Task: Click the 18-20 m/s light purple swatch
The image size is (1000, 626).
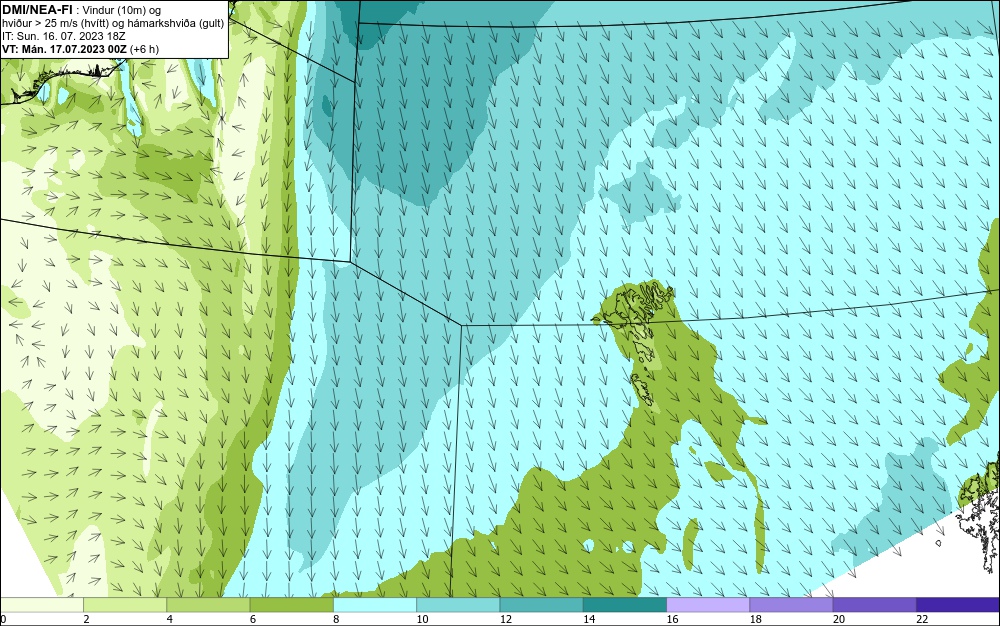Action: pyautogui.click(x=791, y=605)
